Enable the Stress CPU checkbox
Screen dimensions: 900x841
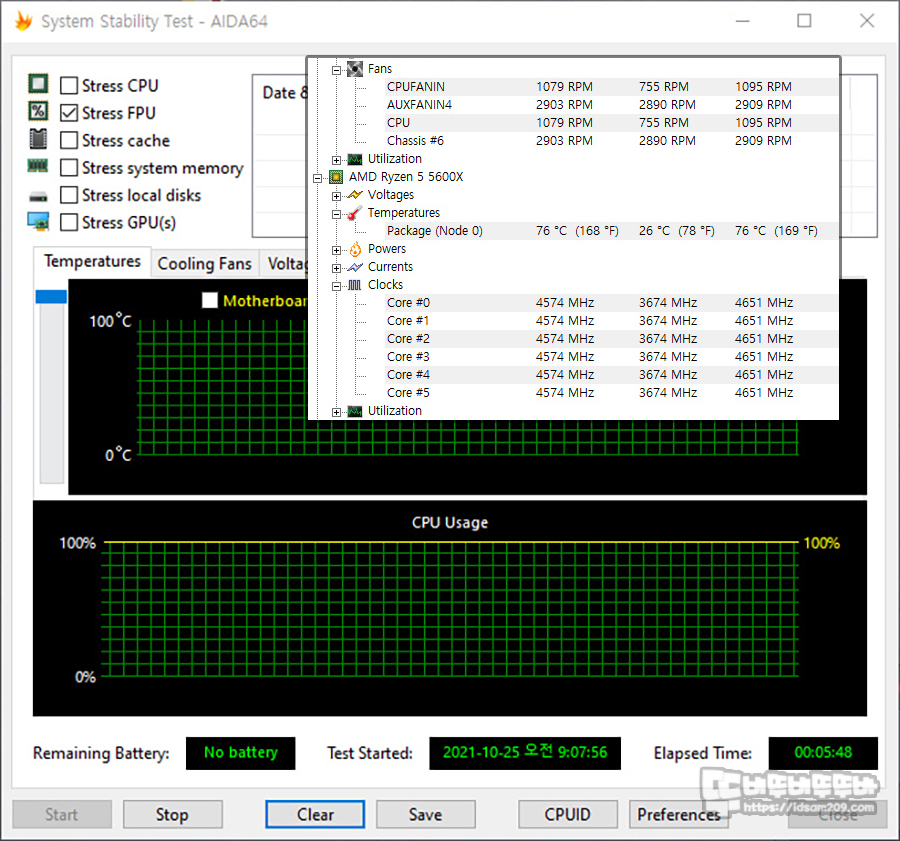[x=69, y=86]
